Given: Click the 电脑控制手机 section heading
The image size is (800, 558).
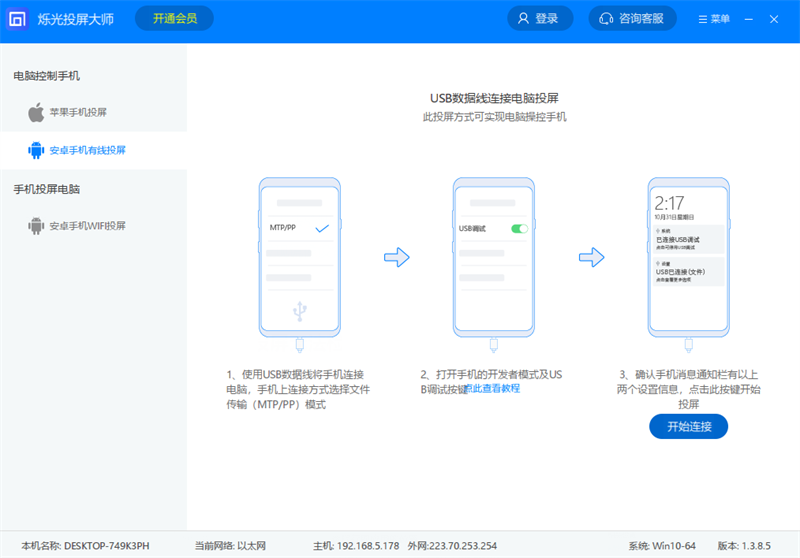Looking at the screenshot, I should point(46,76).
